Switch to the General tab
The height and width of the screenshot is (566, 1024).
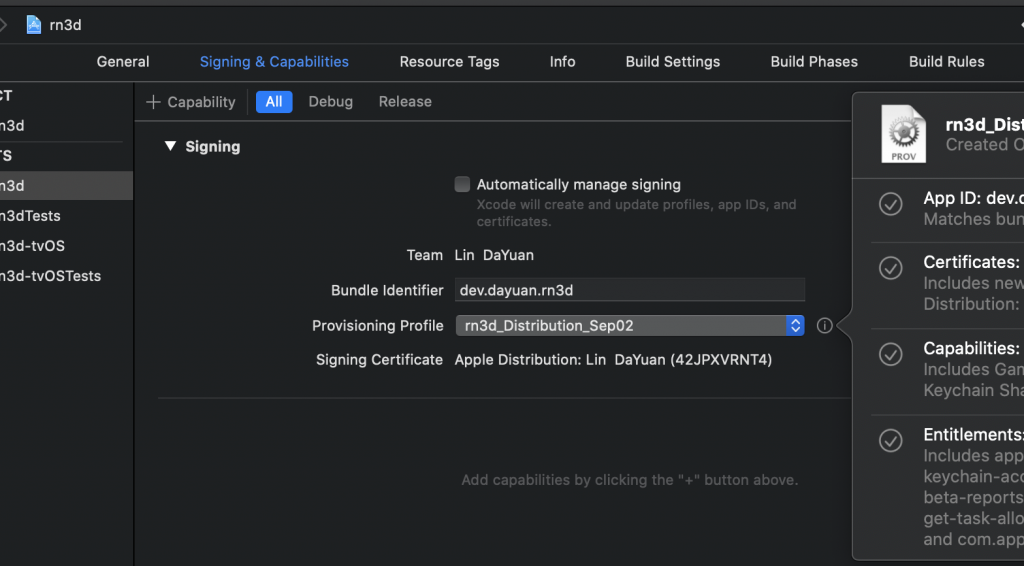pos(123,62)
